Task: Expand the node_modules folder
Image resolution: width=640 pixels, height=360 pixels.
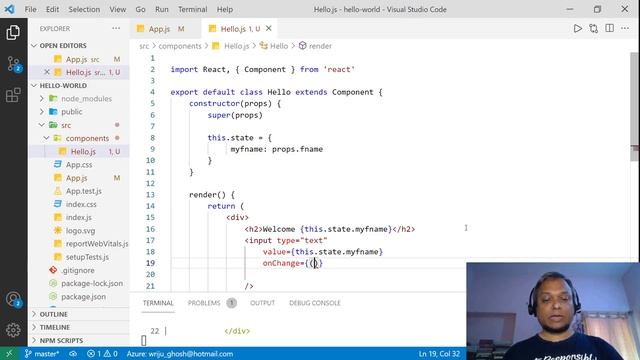Action: click(x=86, y=99)
